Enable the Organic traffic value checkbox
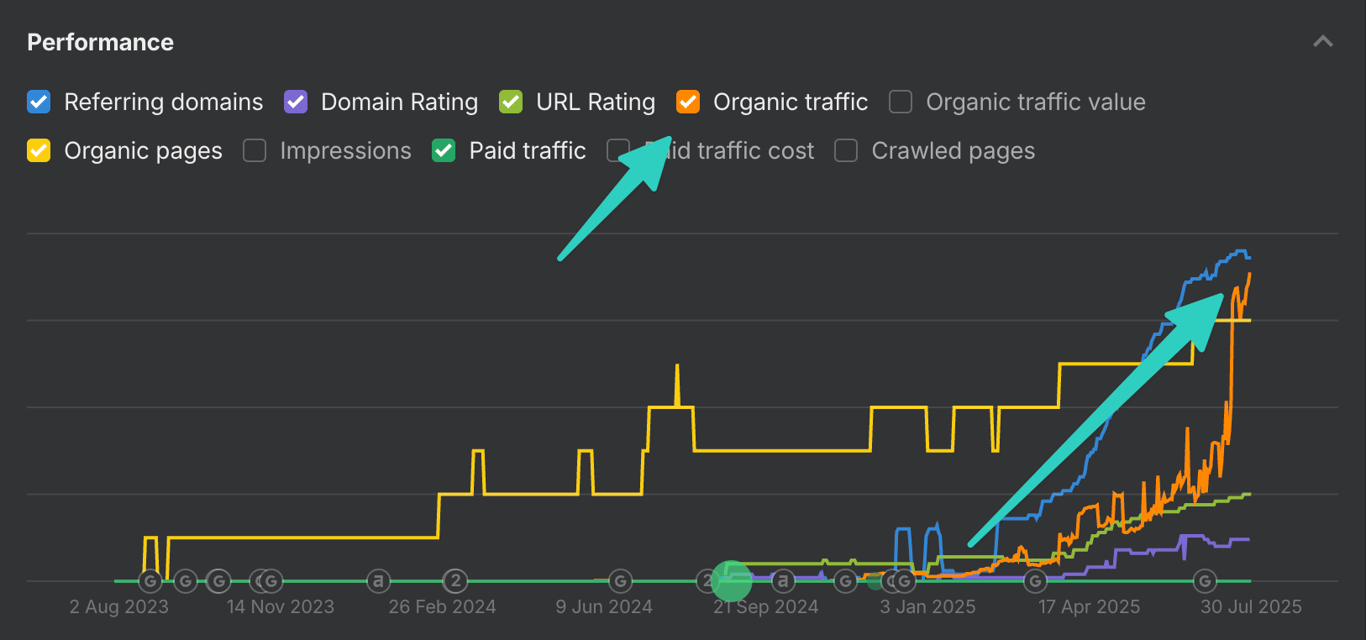Image resolution: width=1366 pixels, height=640 pixels. [x=901, y=102]
